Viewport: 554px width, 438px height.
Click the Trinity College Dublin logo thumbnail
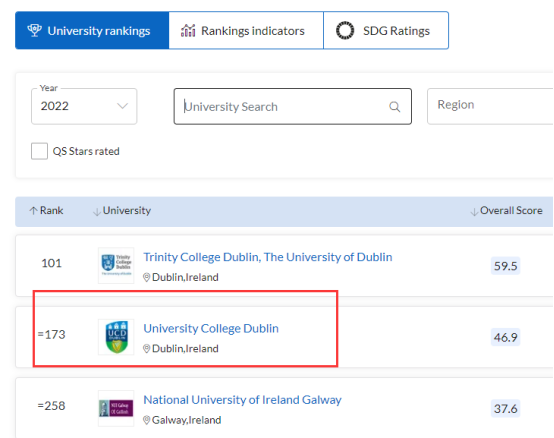[x=116, y=266]
